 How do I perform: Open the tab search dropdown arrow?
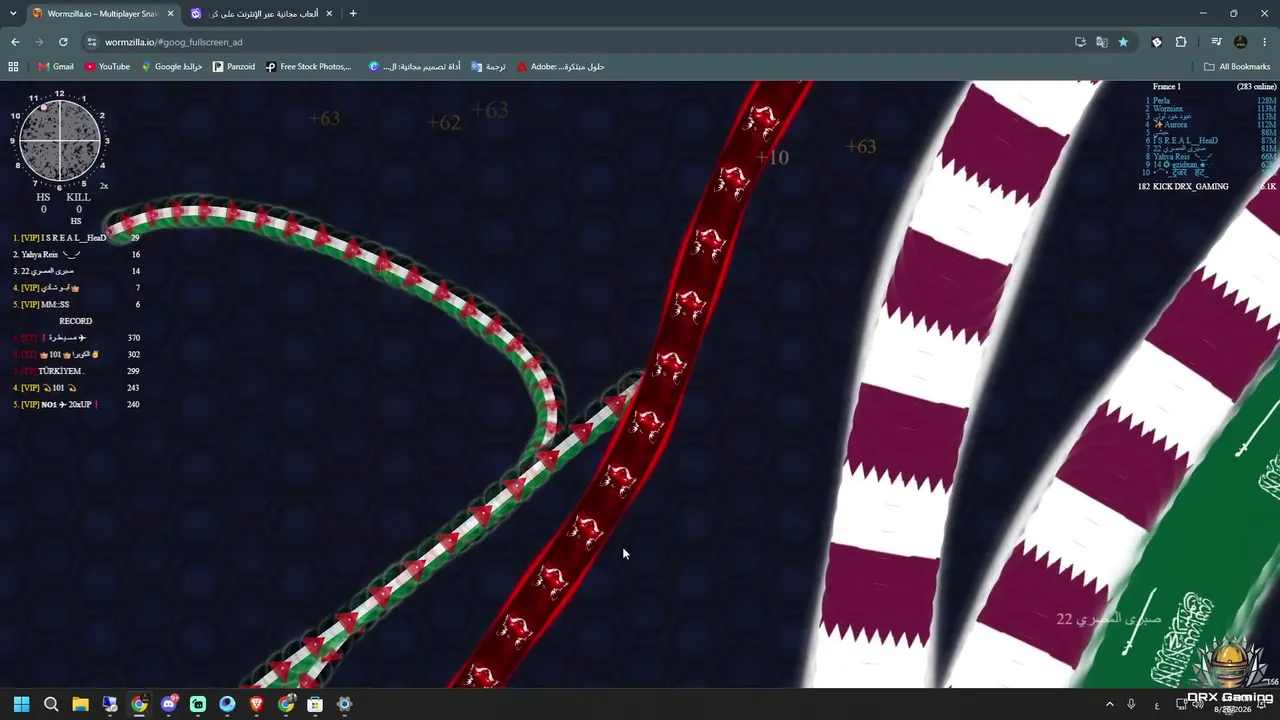tap(13, 14)
